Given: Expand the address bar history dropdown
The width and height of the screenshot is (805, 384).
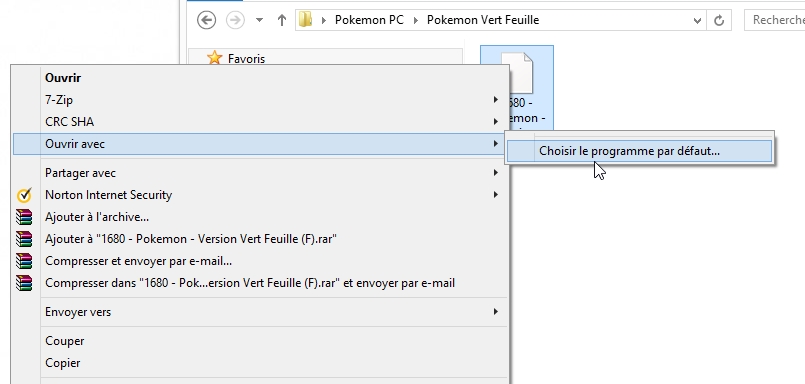Looking at the screenshot, I should click(x=697, y=21).
